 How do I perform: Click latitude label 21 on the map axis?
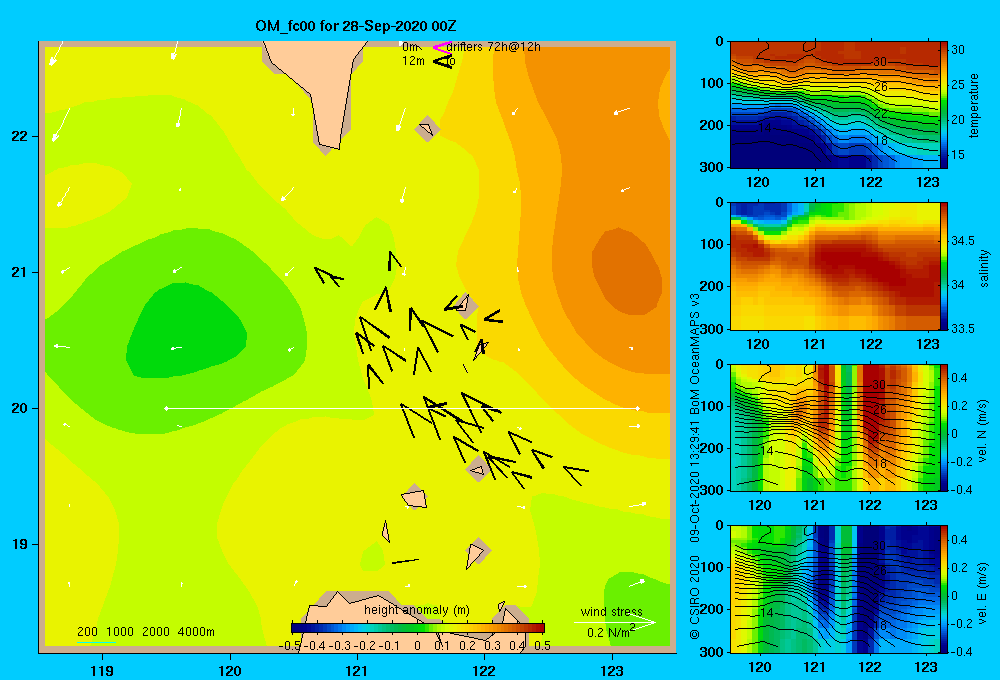(20, 272)
